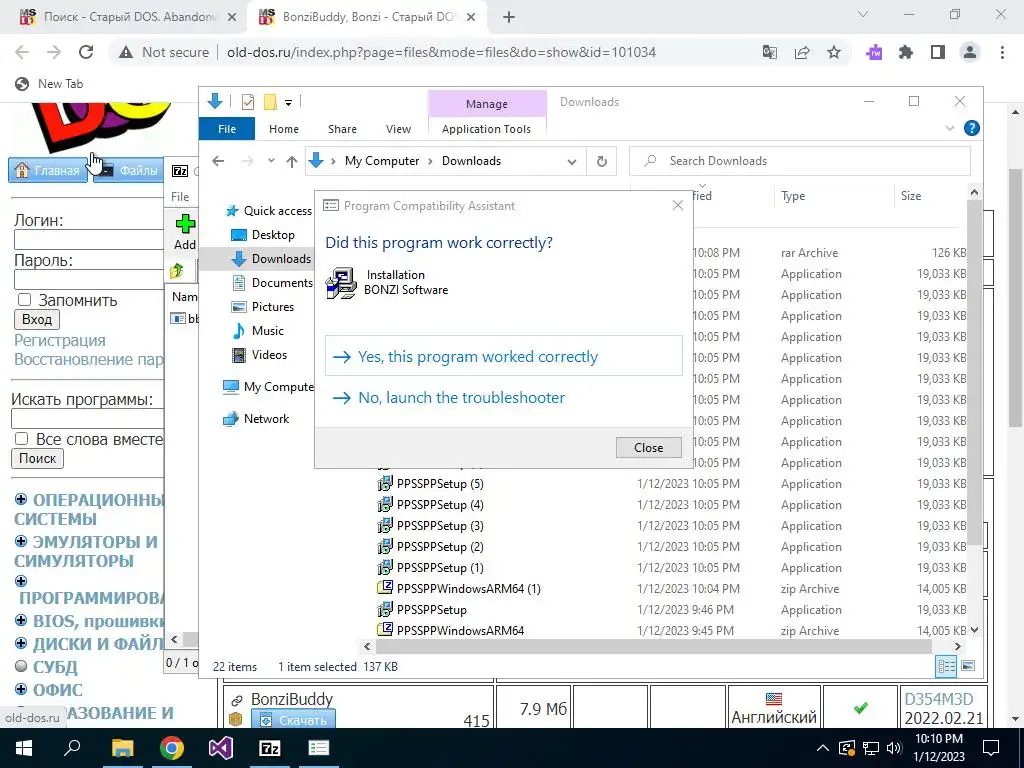Expand the Explorer ribbon chevron
The image size is (1024, 768).
click(x=950, y=129)
